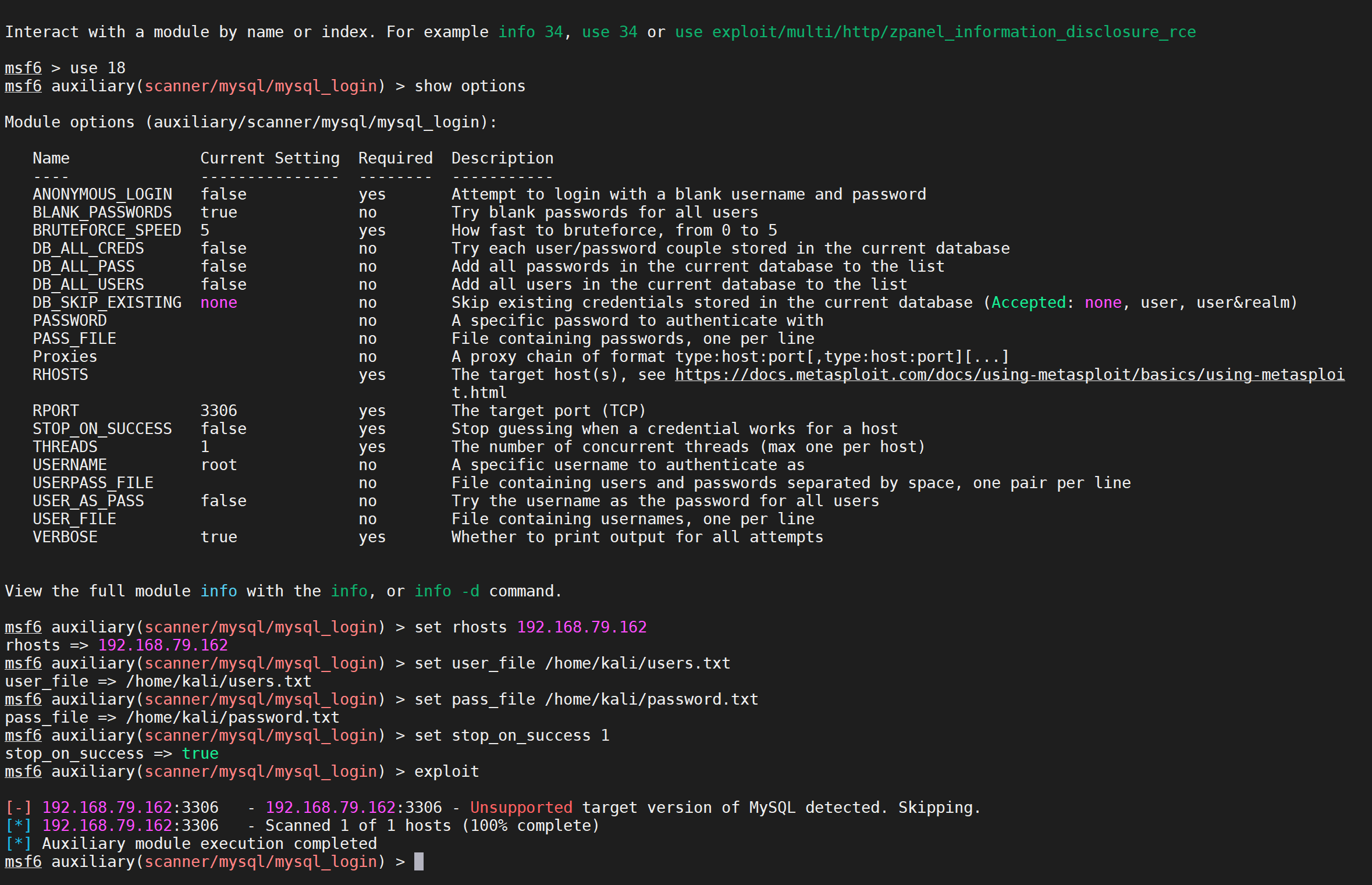This screenshot has width=1372, height=885.
Task: Click the RHOSTS option name
Action: [61, 375]
